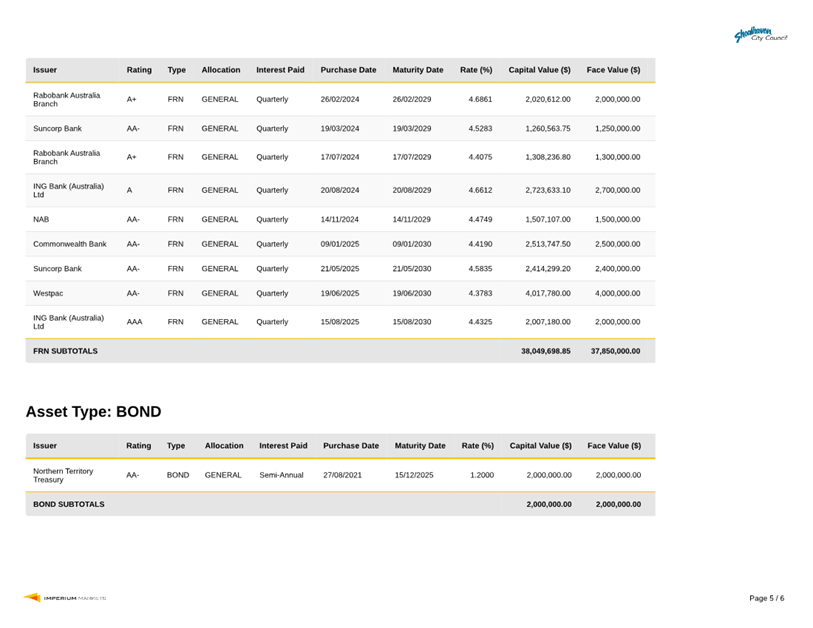The image size is (813, 628).
Task: Click the Commonwealth Bank issuer name
Action: point(69,244)
